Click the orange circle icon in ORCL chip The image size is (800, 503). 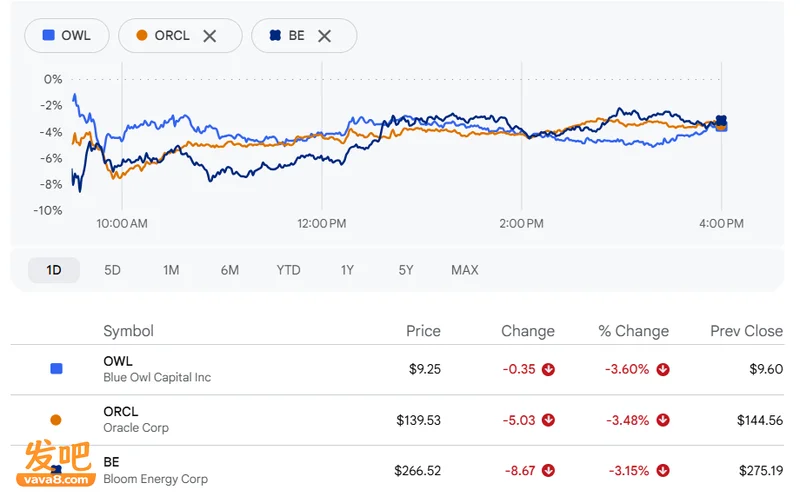pyautogui.click(x=142, y=35)
